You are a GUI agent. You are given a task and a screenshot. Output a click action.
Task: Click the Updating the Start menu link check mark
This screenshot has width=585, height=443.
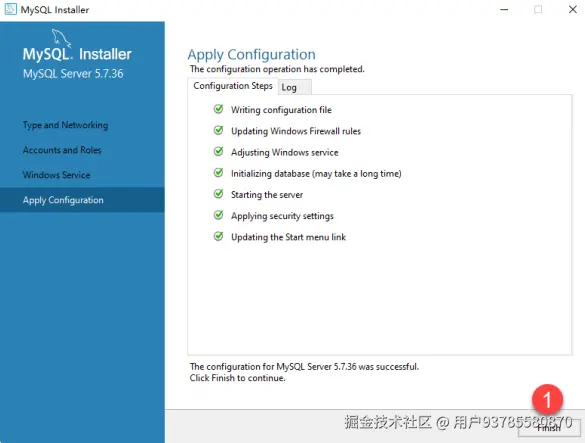pyautogui.click(x=219, y=237)
